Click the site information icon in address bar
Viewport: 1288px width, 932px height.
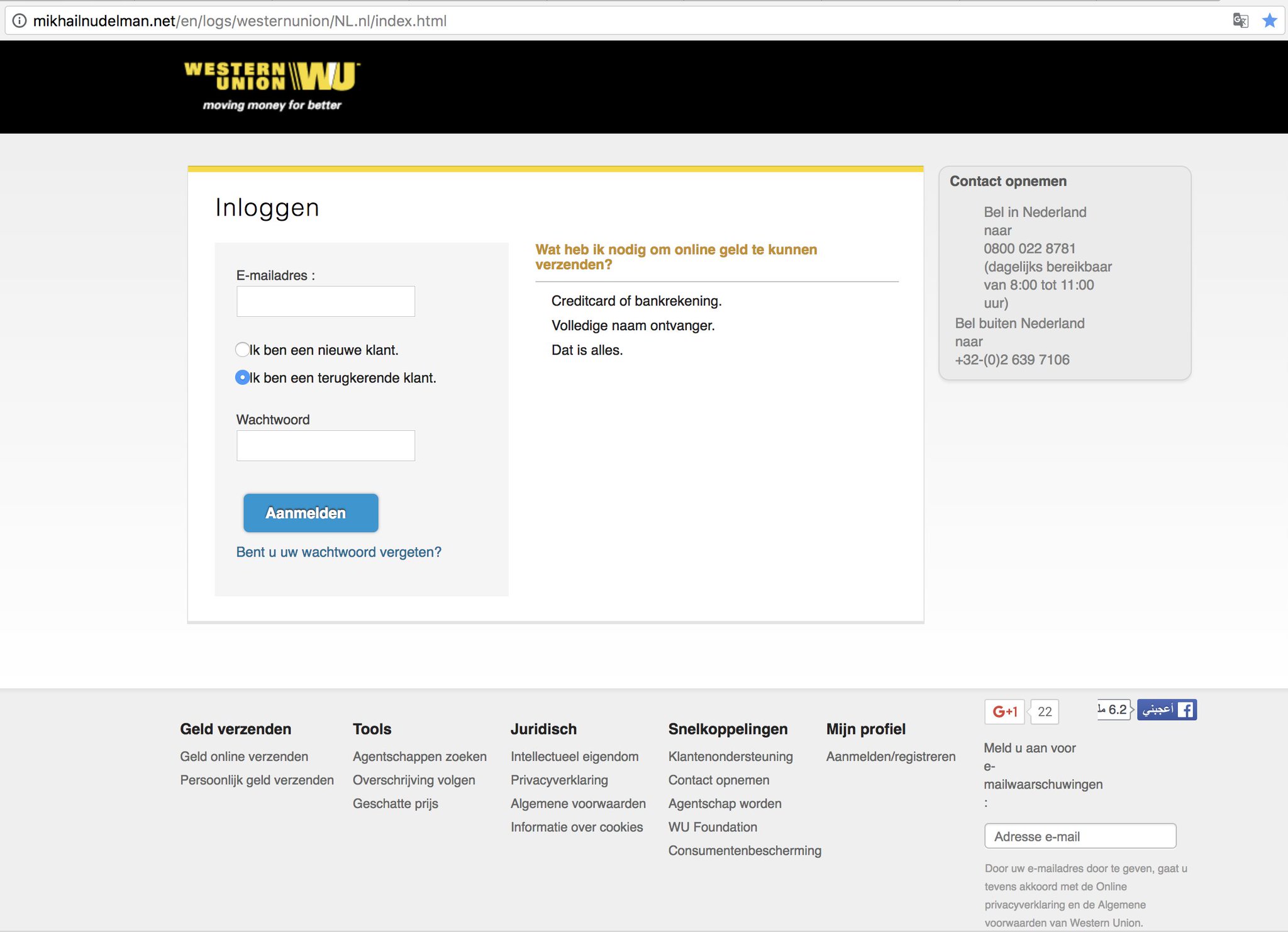point(19,21)
